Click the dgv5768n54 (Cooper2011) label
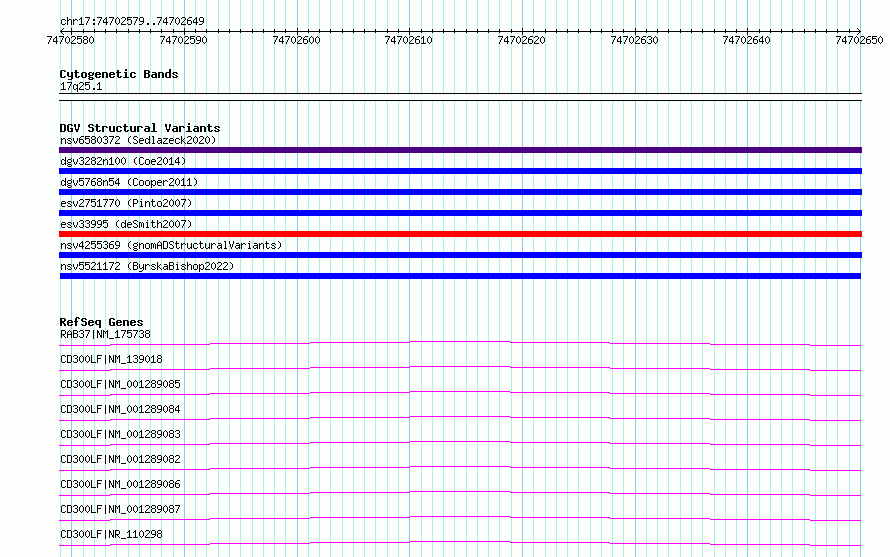The width and height of the screenshot is (890, 557). 129,182
